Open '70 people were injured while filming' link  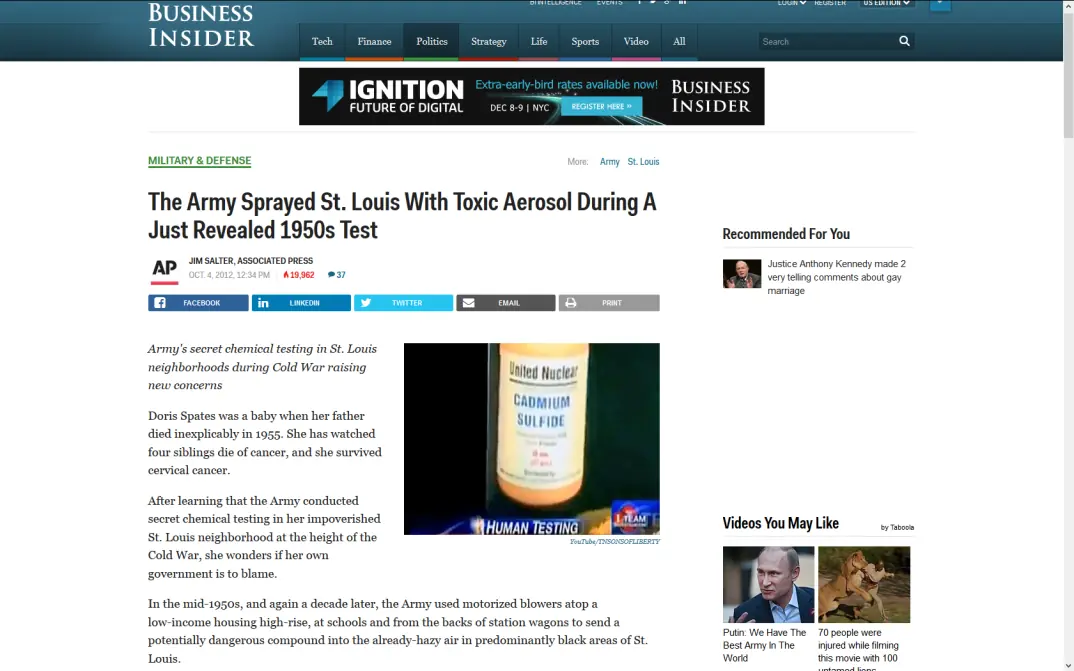(858, 649)
